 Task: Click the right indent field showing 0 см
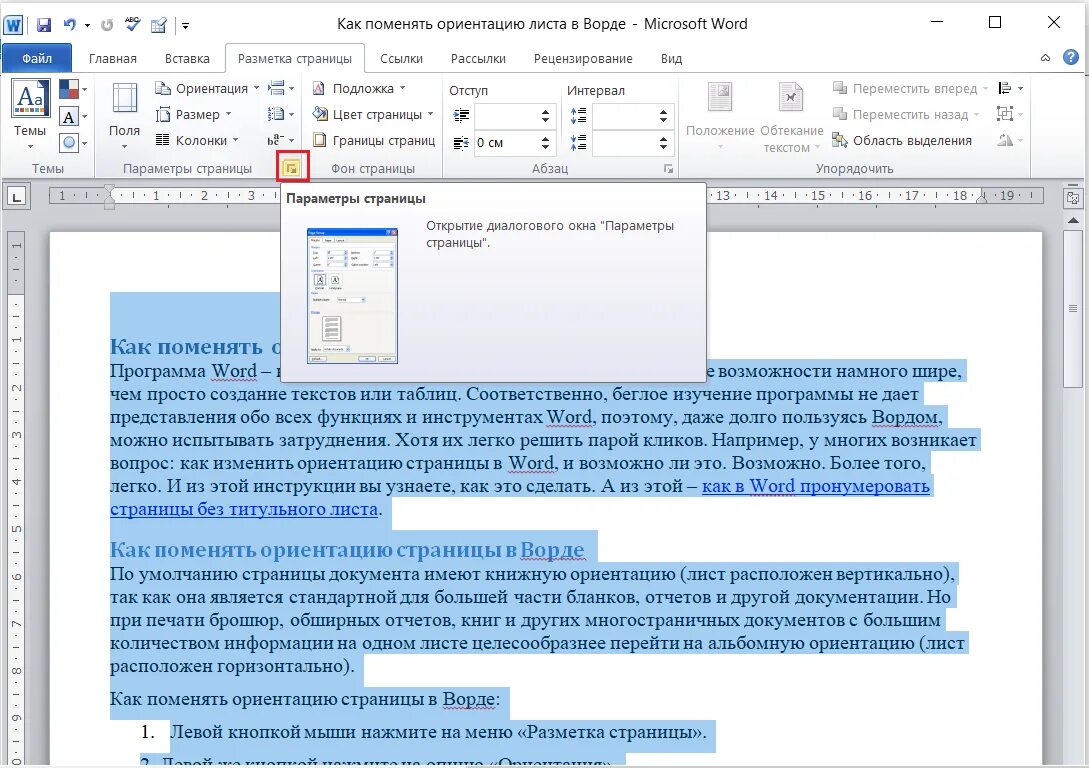pyautogui.click(x=506, y=143)
